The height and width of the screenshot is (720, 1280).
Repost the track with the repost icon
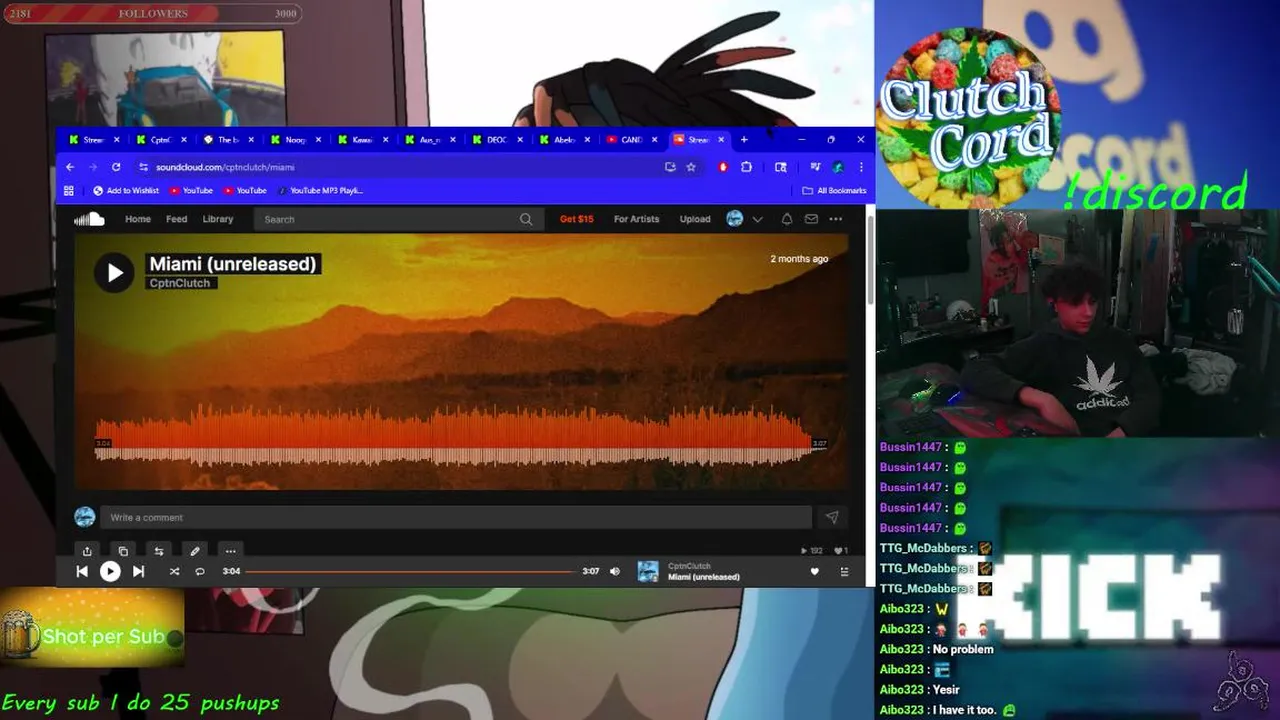(x=158, y=551)
